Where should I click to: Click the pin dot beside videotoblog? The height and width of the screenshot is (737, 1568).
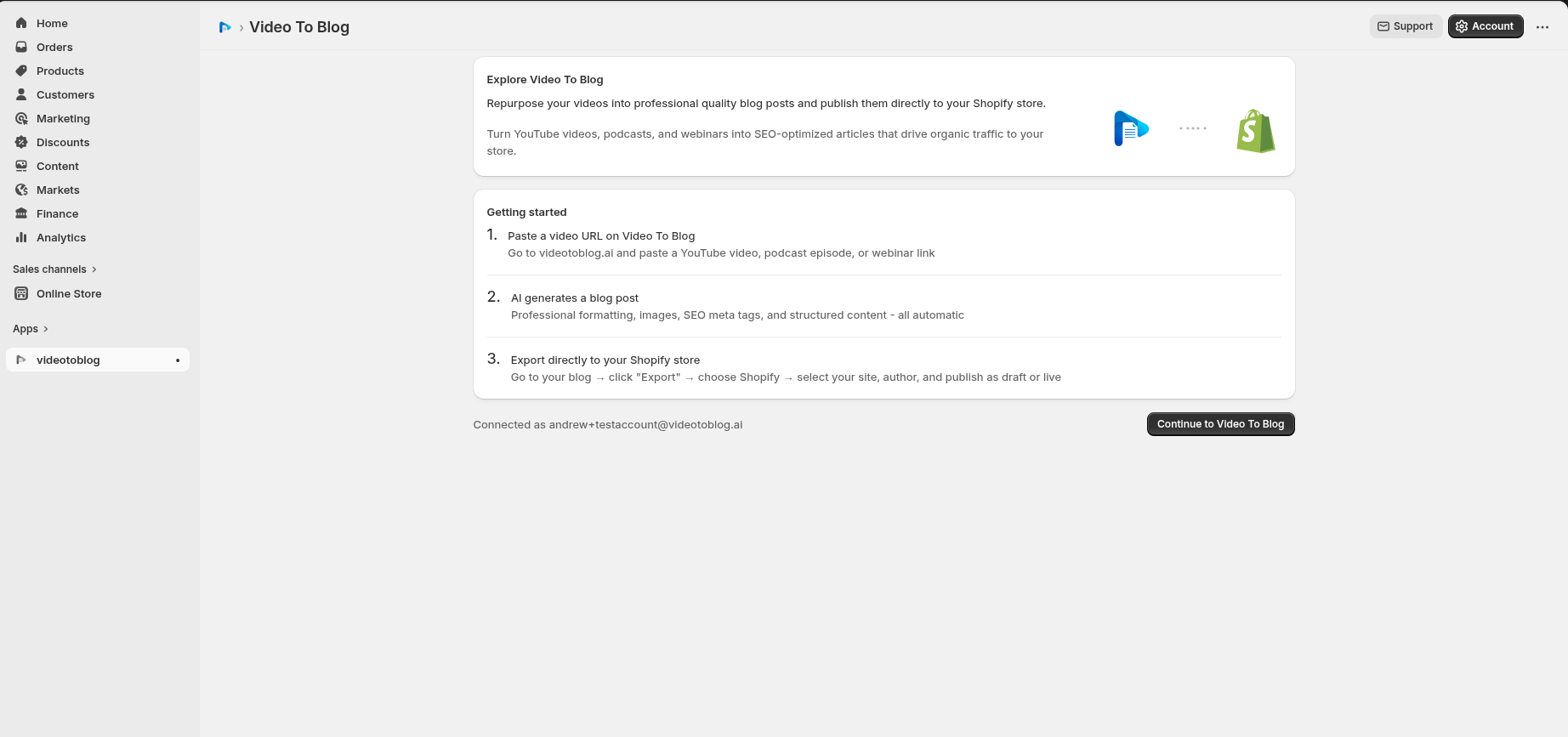tap(178, 360)
